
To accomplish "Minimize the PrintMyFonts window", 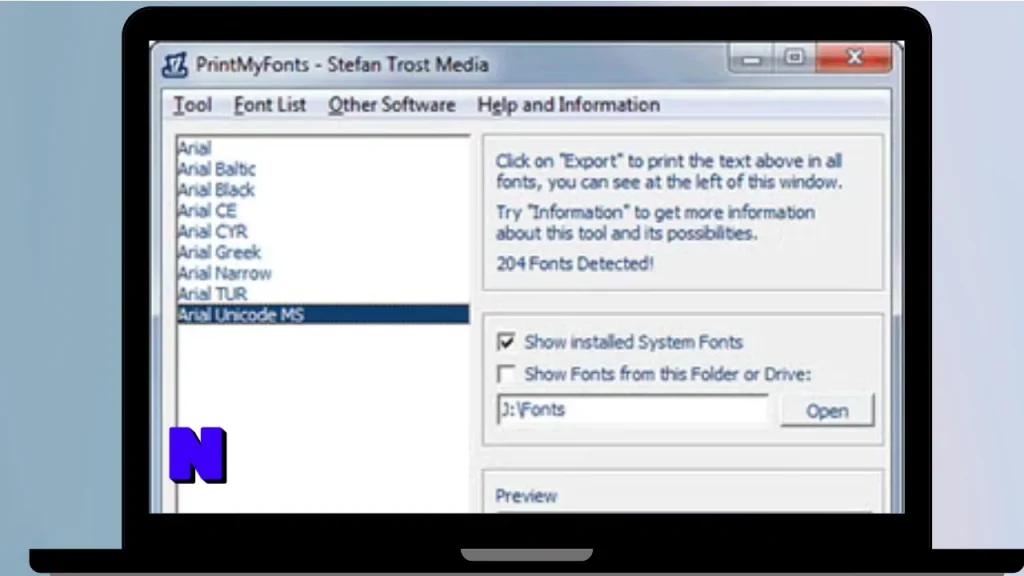I will point(751,59).
